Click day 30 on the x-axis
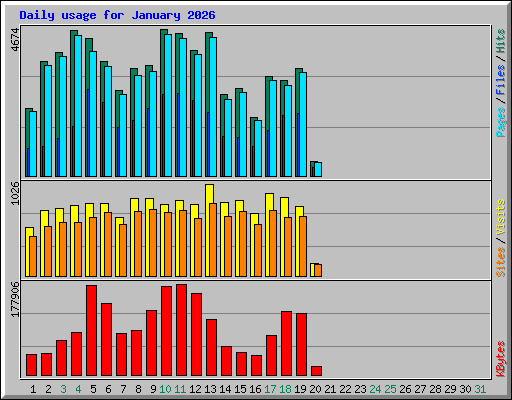The width and height of the screenshot is (512, 400). [x=465, y=389]
